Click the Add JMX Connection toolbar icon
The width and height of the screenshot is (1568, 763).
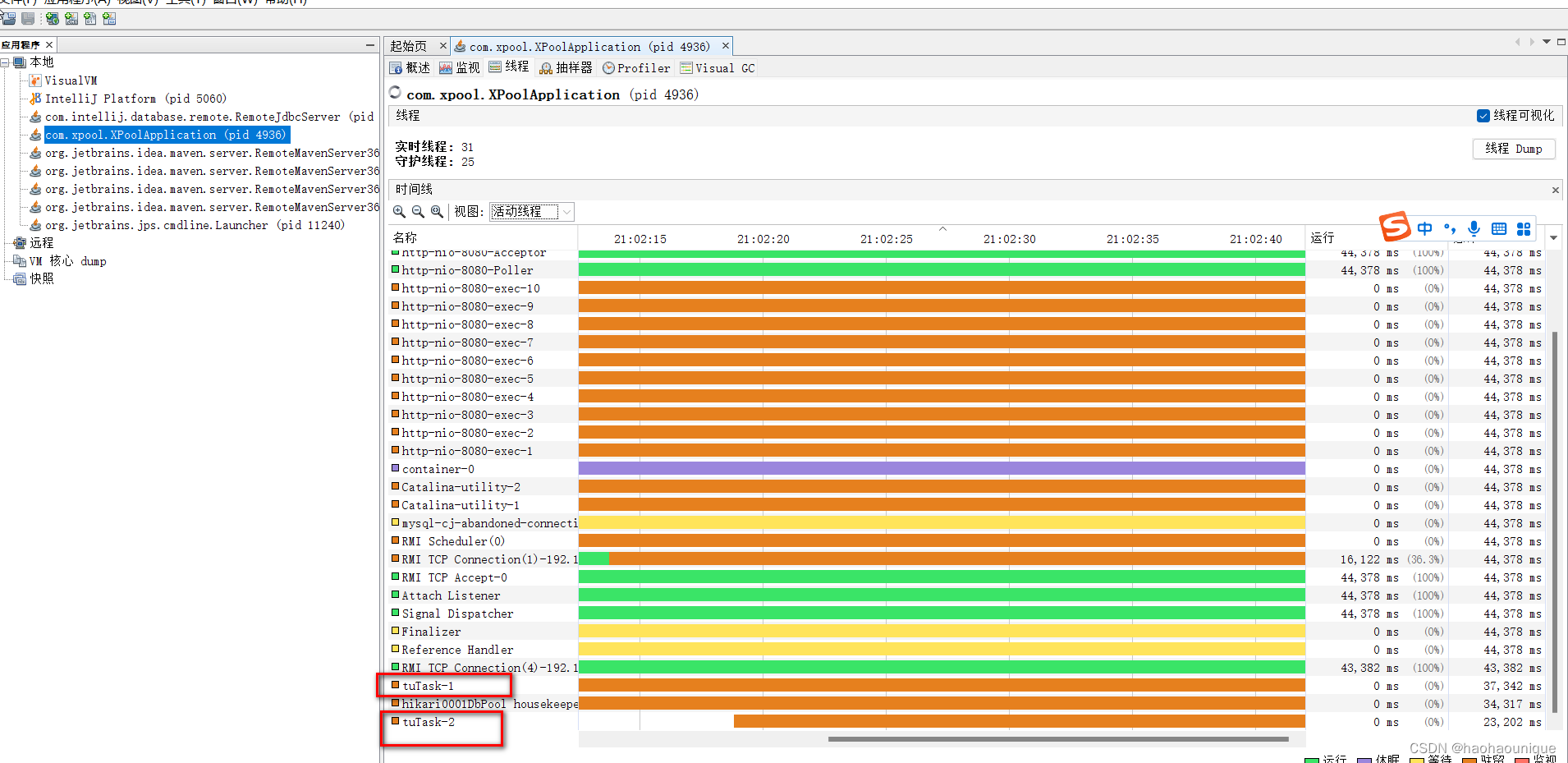[x=71, y=18]
